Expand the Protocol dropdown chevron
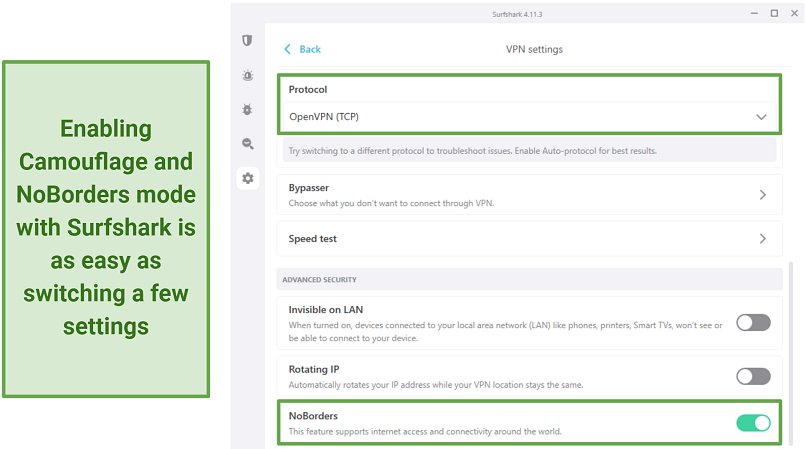Image resolution: width=806 pixels, height=449 pixels. click(761, 117)
